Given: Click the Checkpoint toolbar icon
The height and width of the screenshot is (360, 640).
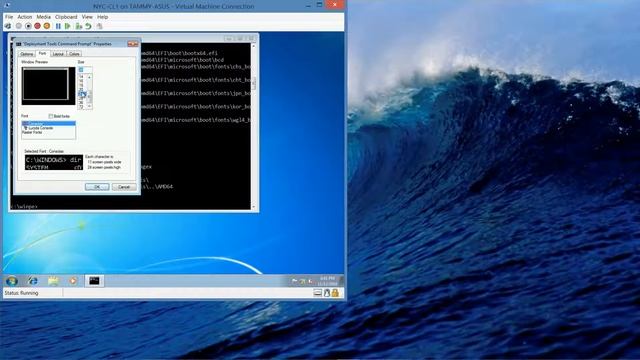Looking at the screenshot, I should click(78, 26).
